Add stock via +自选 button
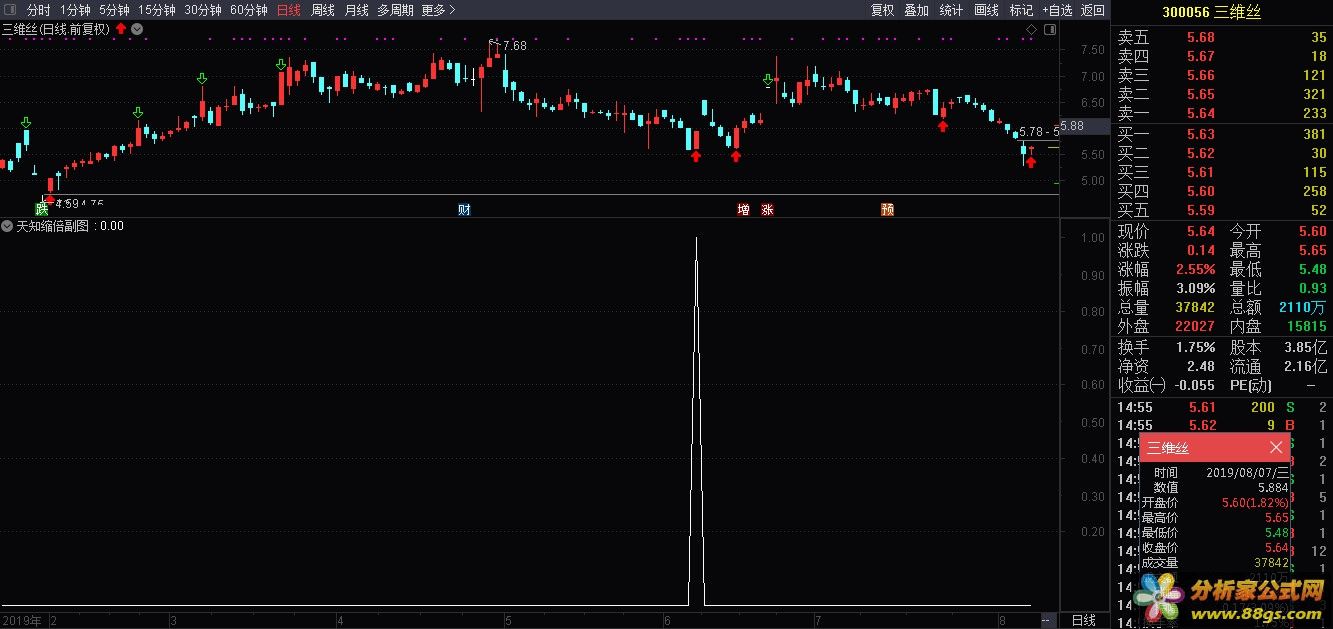Image resolution: width=1333 pixels, height=629 pixels. (x=1057, y=10)
